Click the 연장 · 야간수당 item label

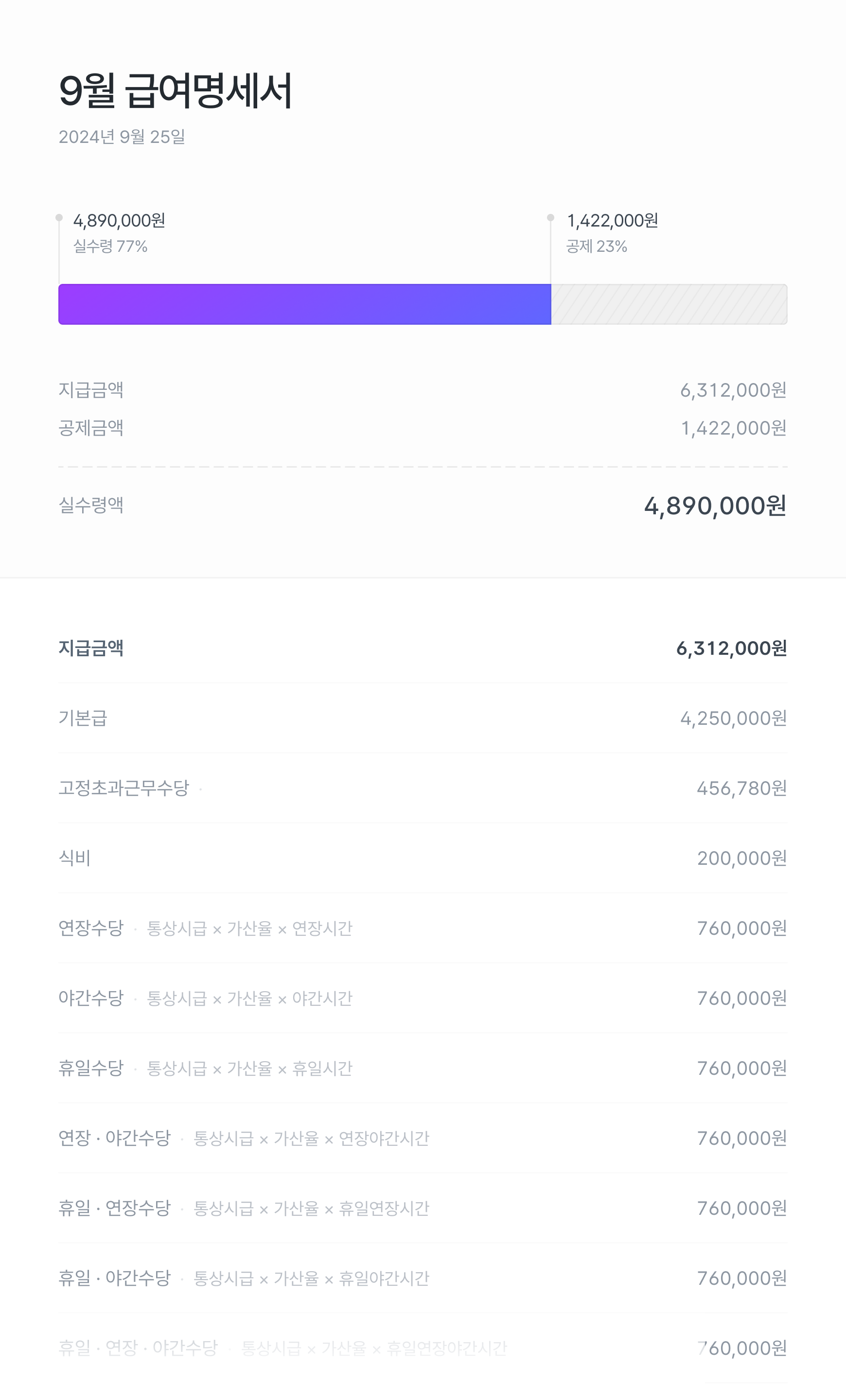pos(115,1138)
